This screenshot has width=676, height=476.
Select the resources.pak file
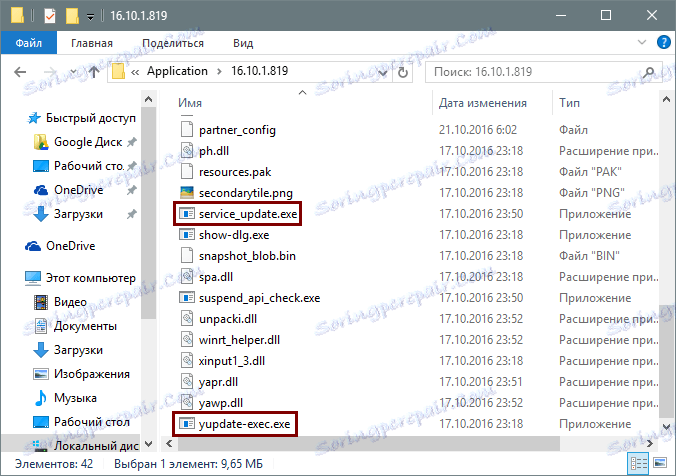point(235,172)
